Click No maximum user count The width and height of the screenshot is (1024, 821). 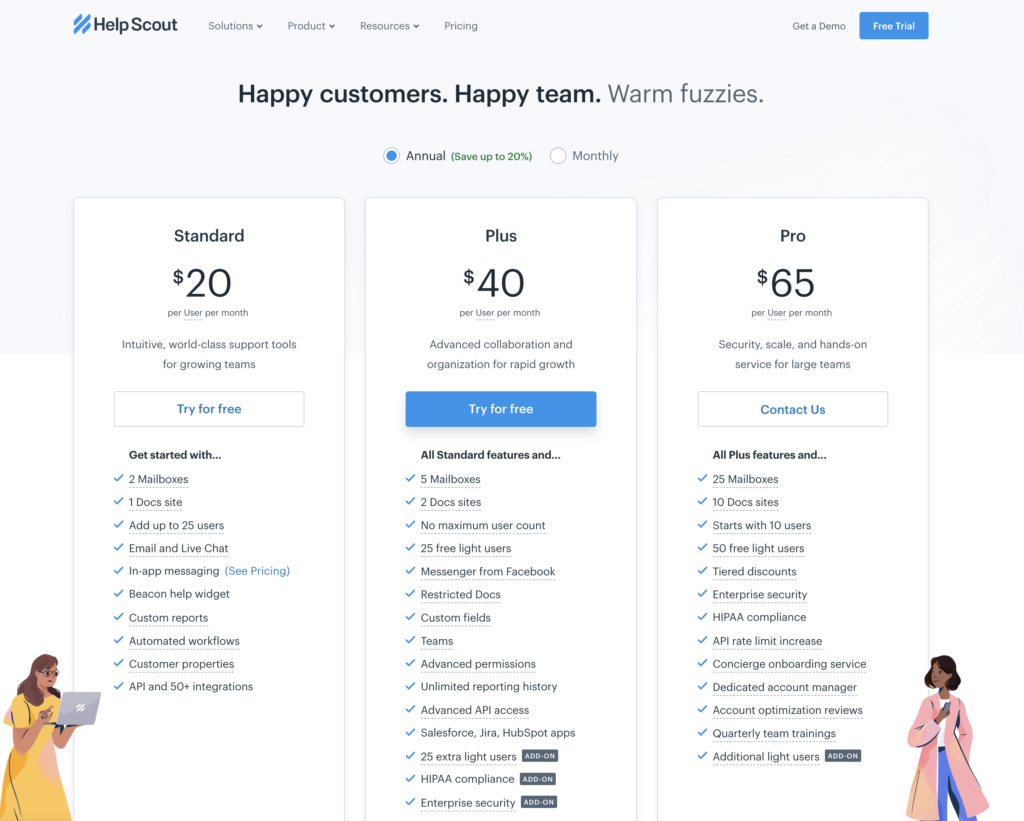pos(483,525)
